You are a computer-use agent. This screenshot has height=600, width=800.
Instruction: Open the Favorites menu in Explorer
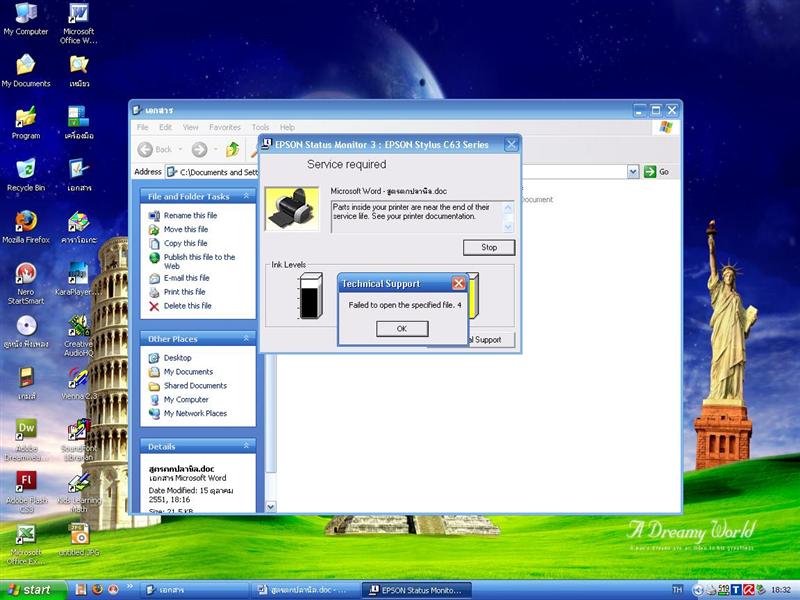[x=224, y=127]
